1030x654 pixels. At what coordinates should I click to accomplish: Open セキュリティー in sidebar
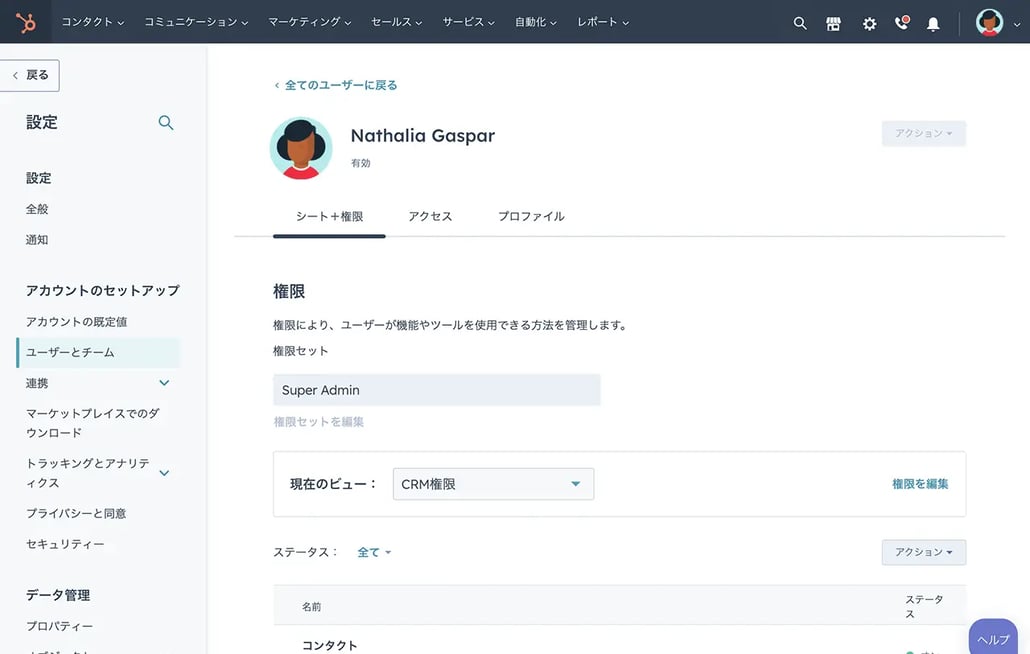coord(65,544)
